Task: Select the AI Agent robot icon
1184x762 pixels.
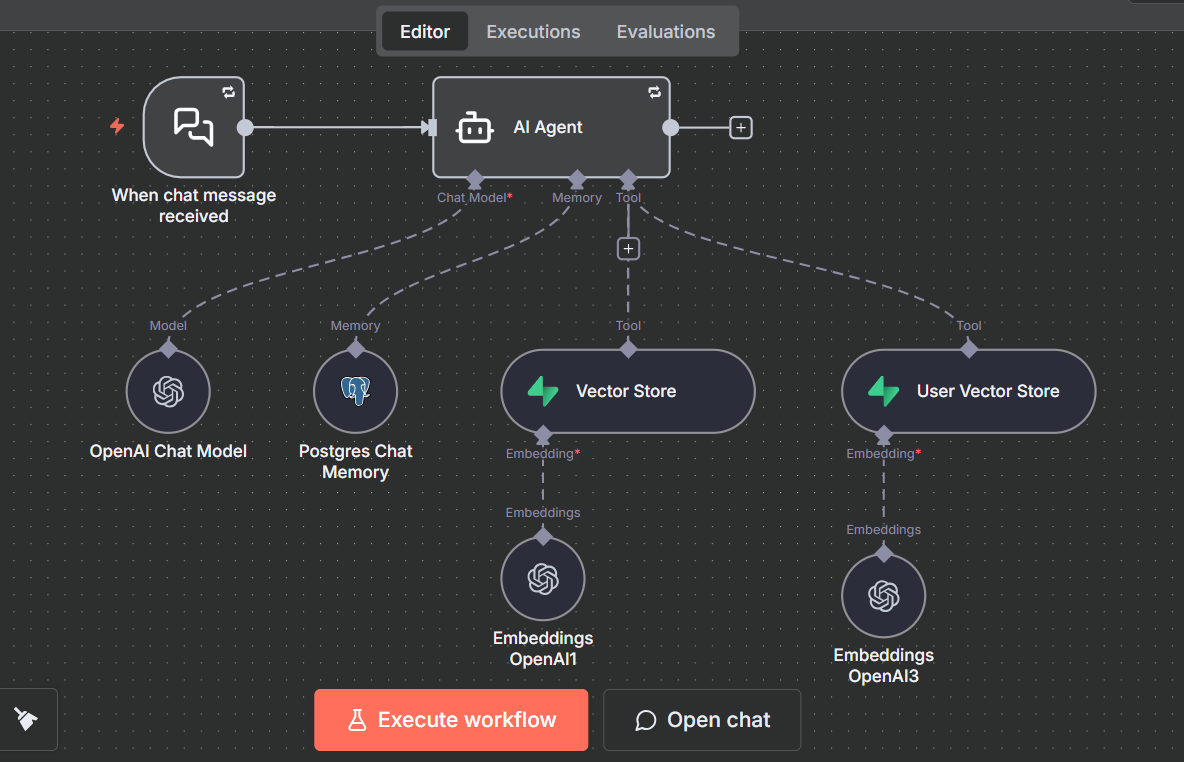Action: click(474, 127)
